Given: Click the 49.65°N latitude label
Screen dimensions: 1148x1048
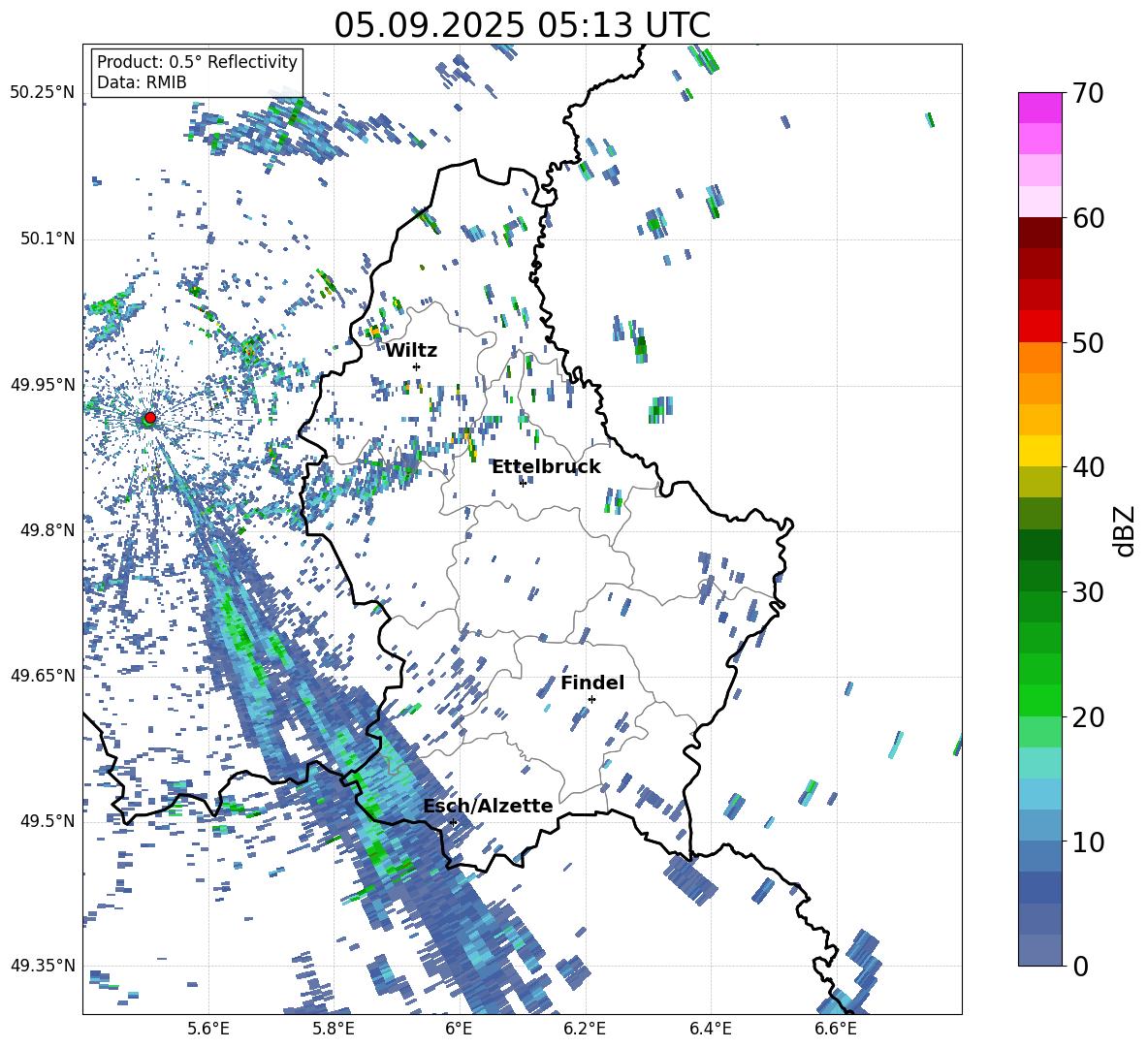Looking at the screenshot, I should pos(43,675).
